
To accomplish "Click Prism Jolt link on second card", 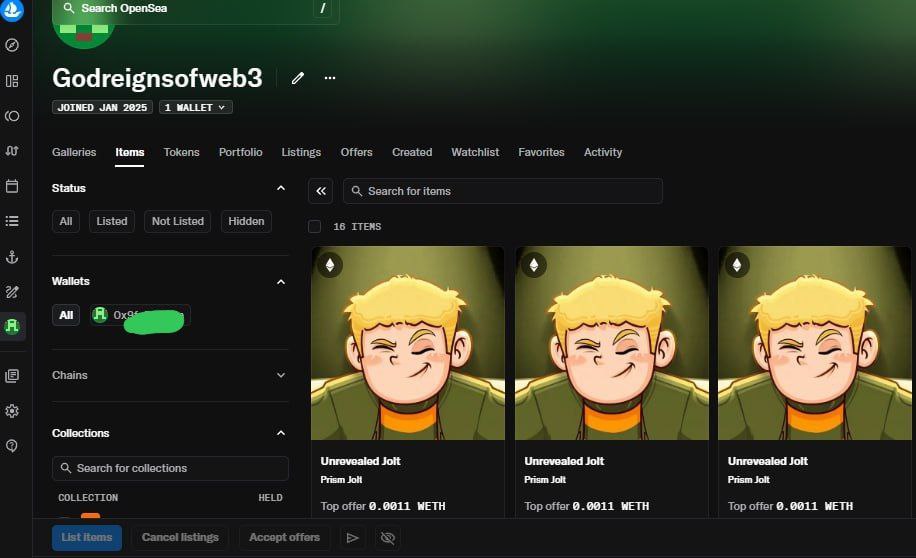I will tap(545, 480).
